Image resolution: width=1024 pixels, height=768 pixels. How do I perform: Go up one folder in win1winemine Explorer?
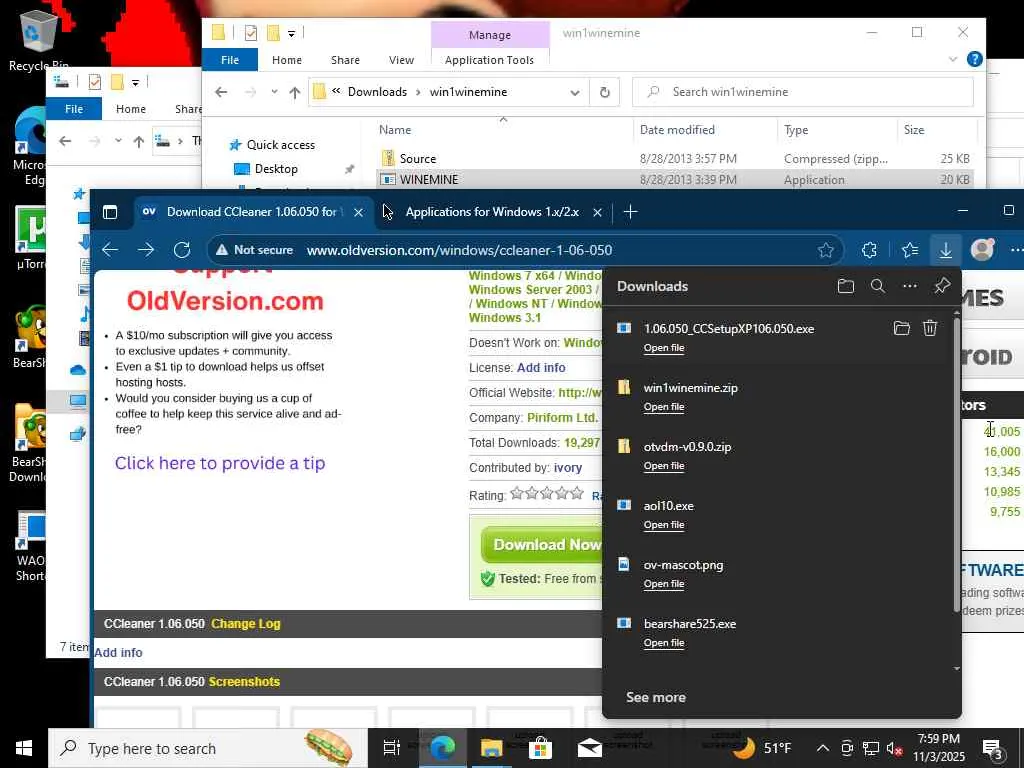[295, 92]
